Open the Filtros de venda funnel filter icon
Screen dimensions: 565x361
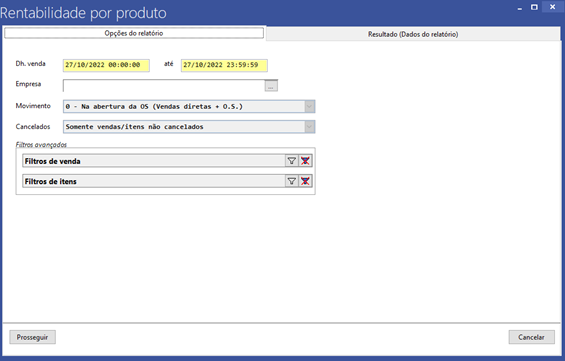292,161
